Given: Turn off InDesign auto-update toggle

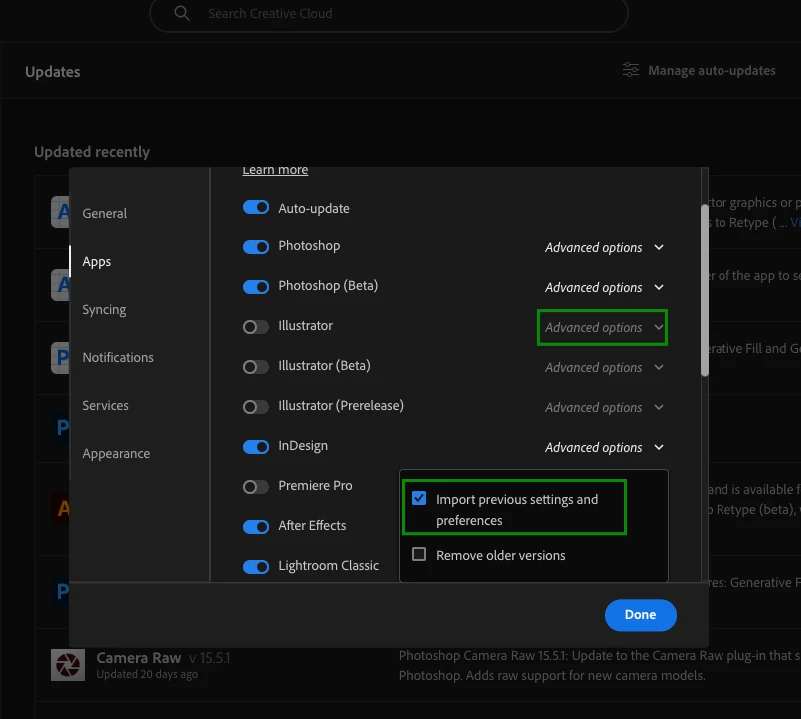Looking at the screenshot, I should point(256,447).
